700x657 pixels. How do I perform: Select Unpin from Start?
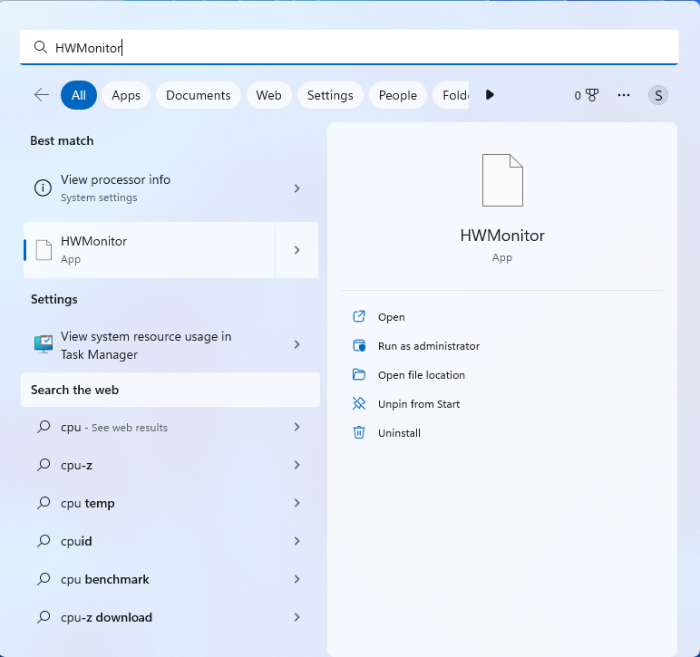click(x=419, y=404)
